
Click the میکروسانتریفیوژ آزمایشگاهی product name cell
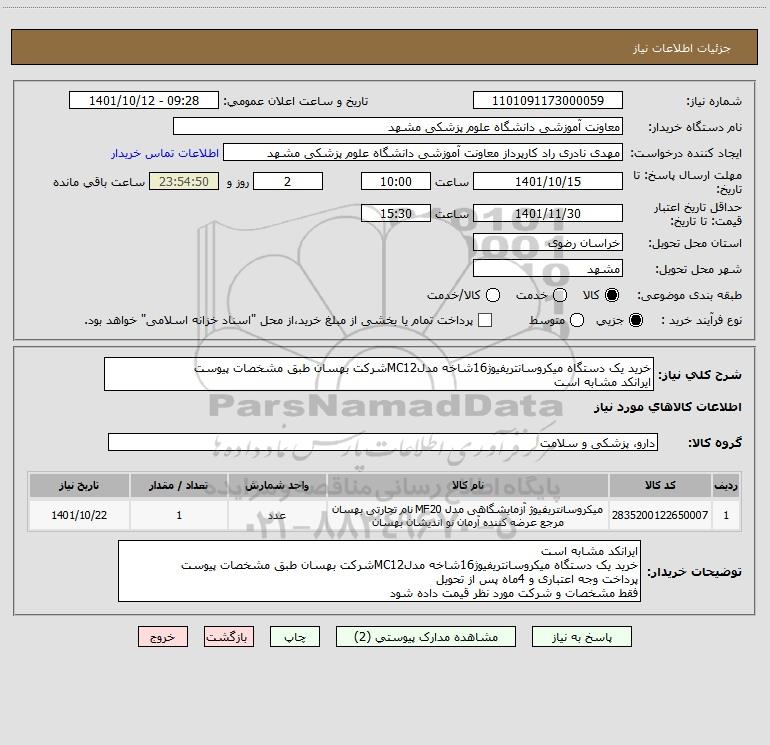coord(468,515)
